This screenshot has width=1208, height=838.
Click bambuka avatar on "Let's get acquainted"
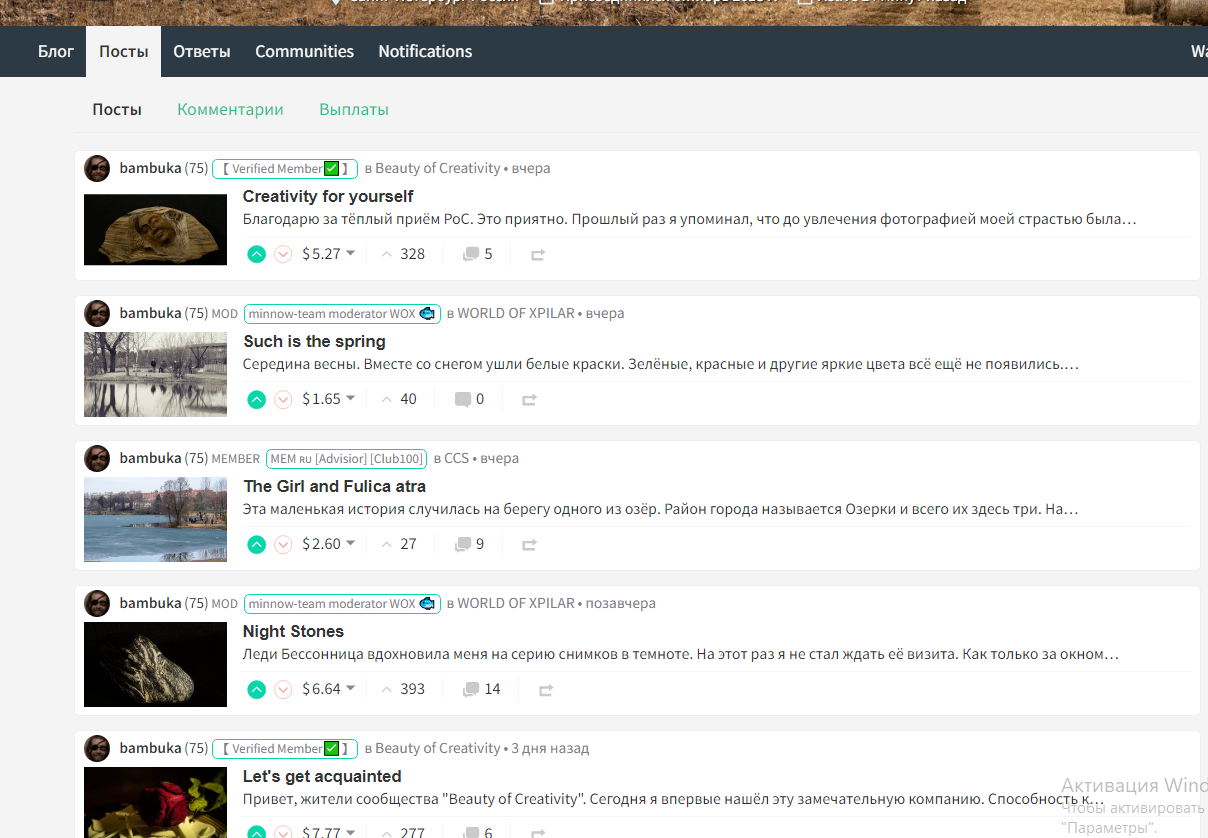coord(97,748)
